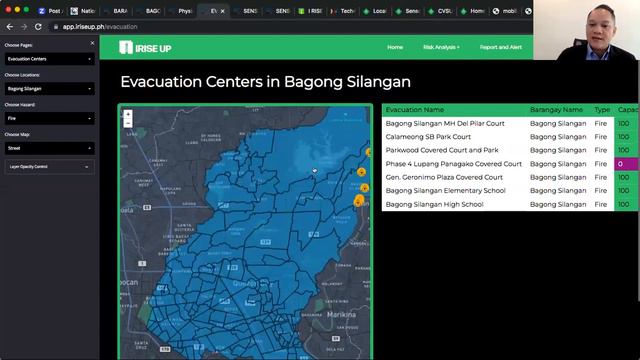Open the Evacuation Centers page dropdown
The height and width of the screenshot is (360, 640).
tap(49, 59)
